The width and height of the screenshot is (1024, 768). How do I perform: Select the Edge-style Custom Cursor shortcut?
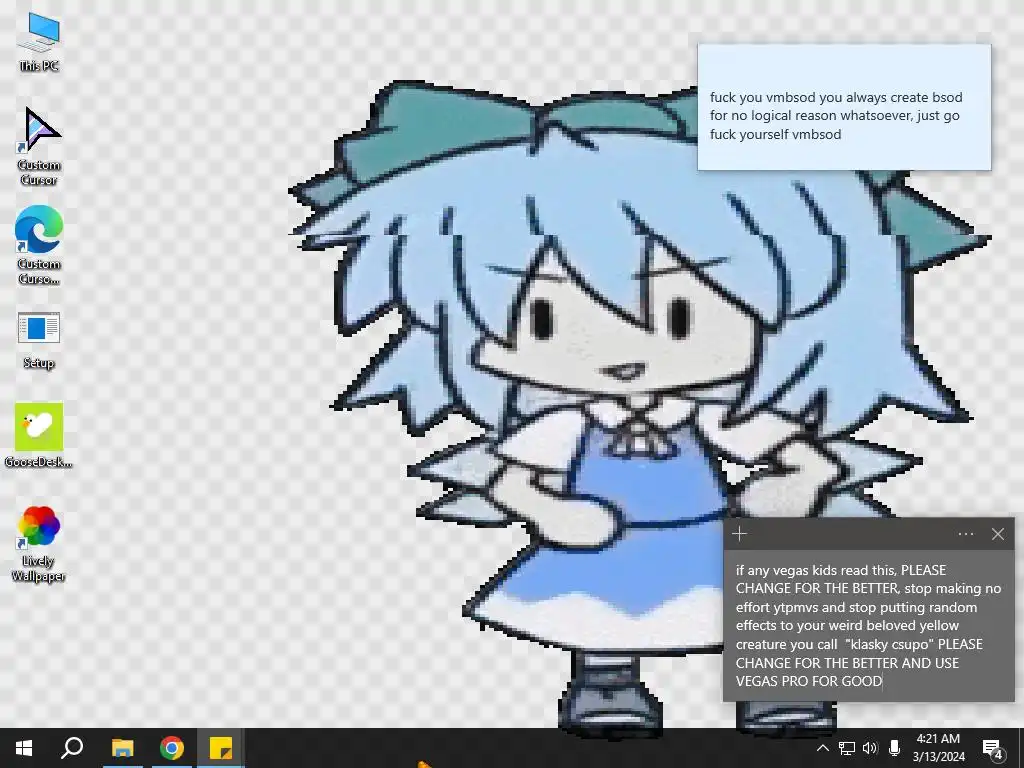pos(39,245)
